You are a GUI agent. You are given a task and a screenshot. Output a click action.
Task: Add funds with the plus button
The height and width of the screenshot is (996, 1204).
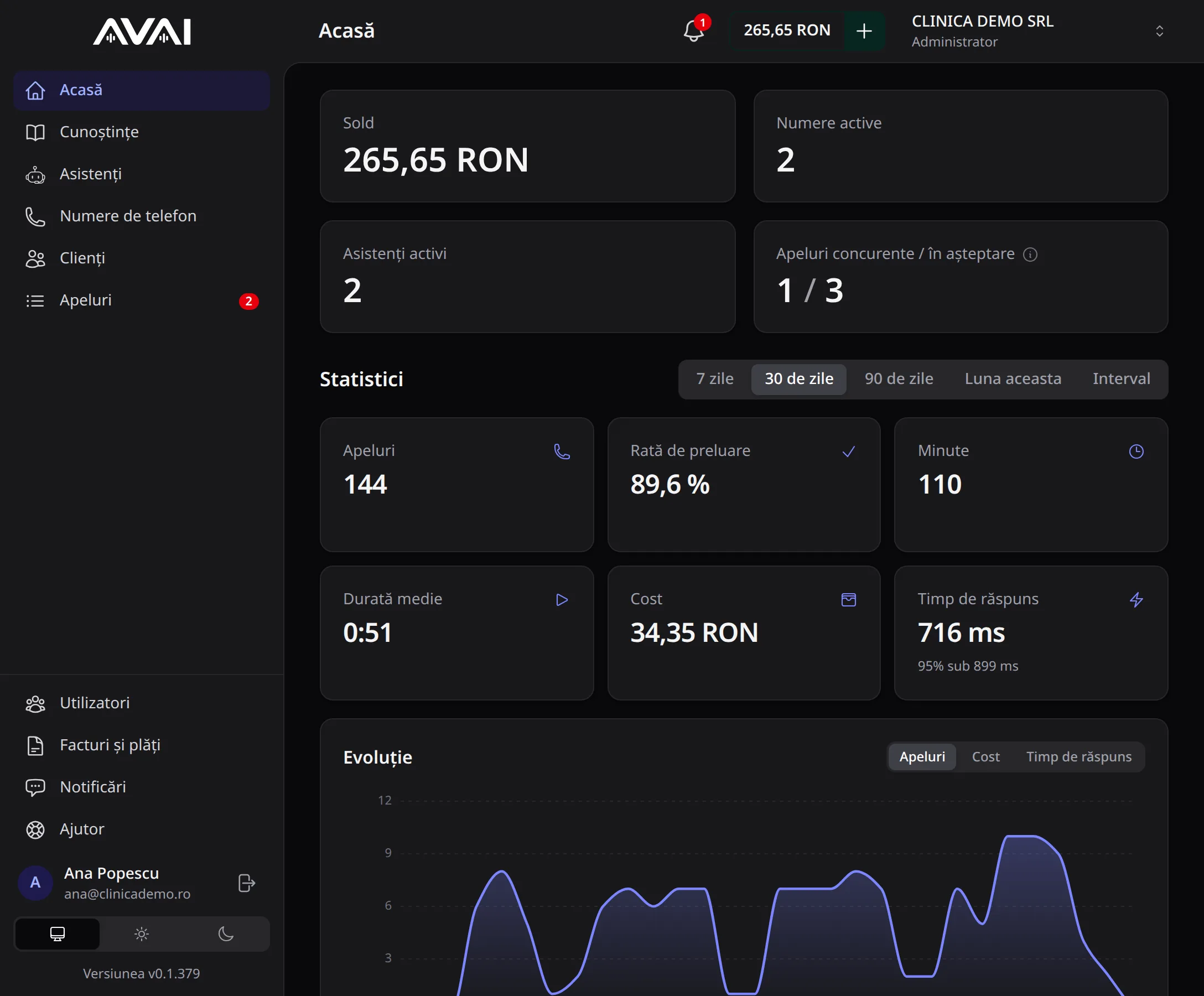coord(864,30)
